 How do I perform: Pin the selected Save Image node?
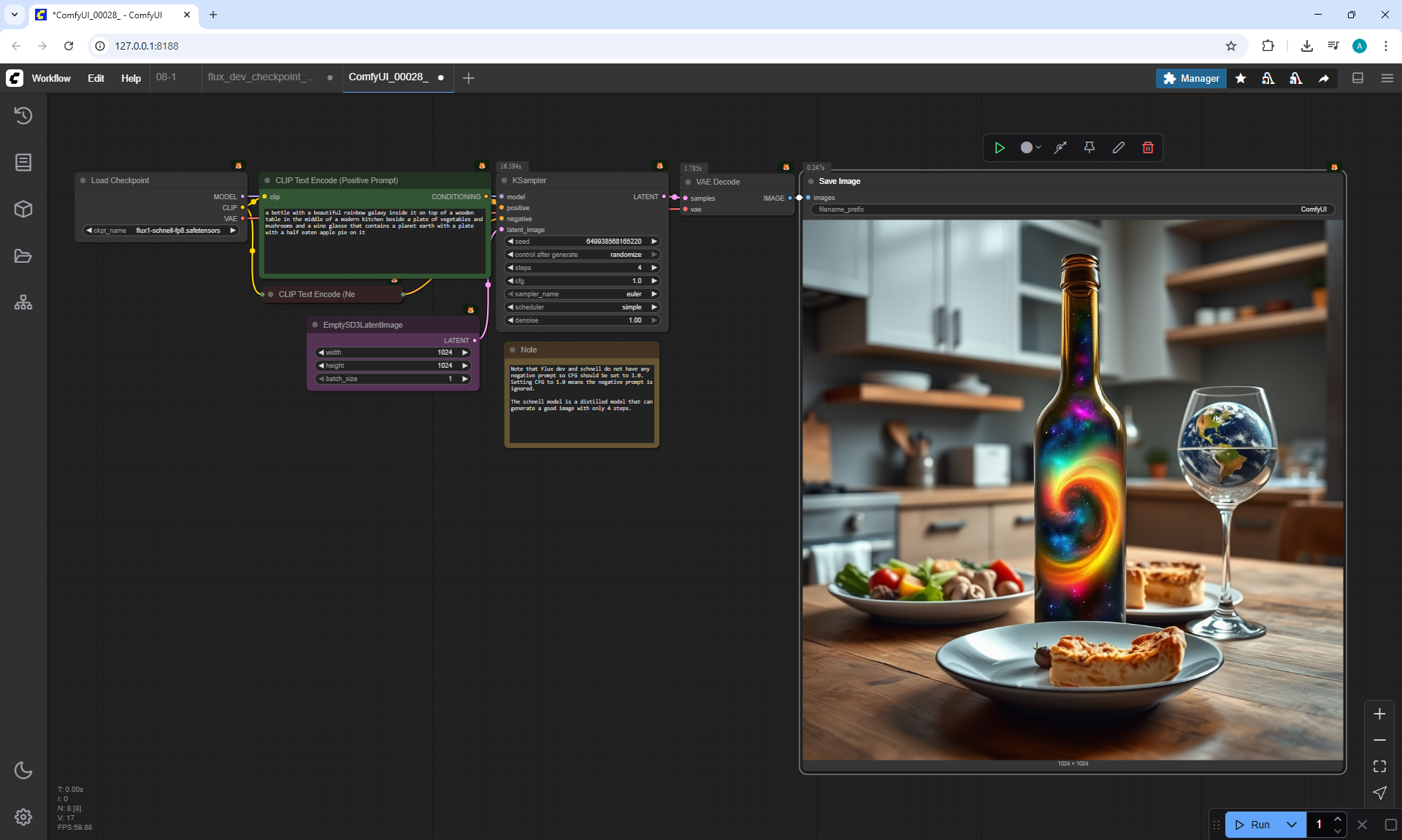(1089, 147)
